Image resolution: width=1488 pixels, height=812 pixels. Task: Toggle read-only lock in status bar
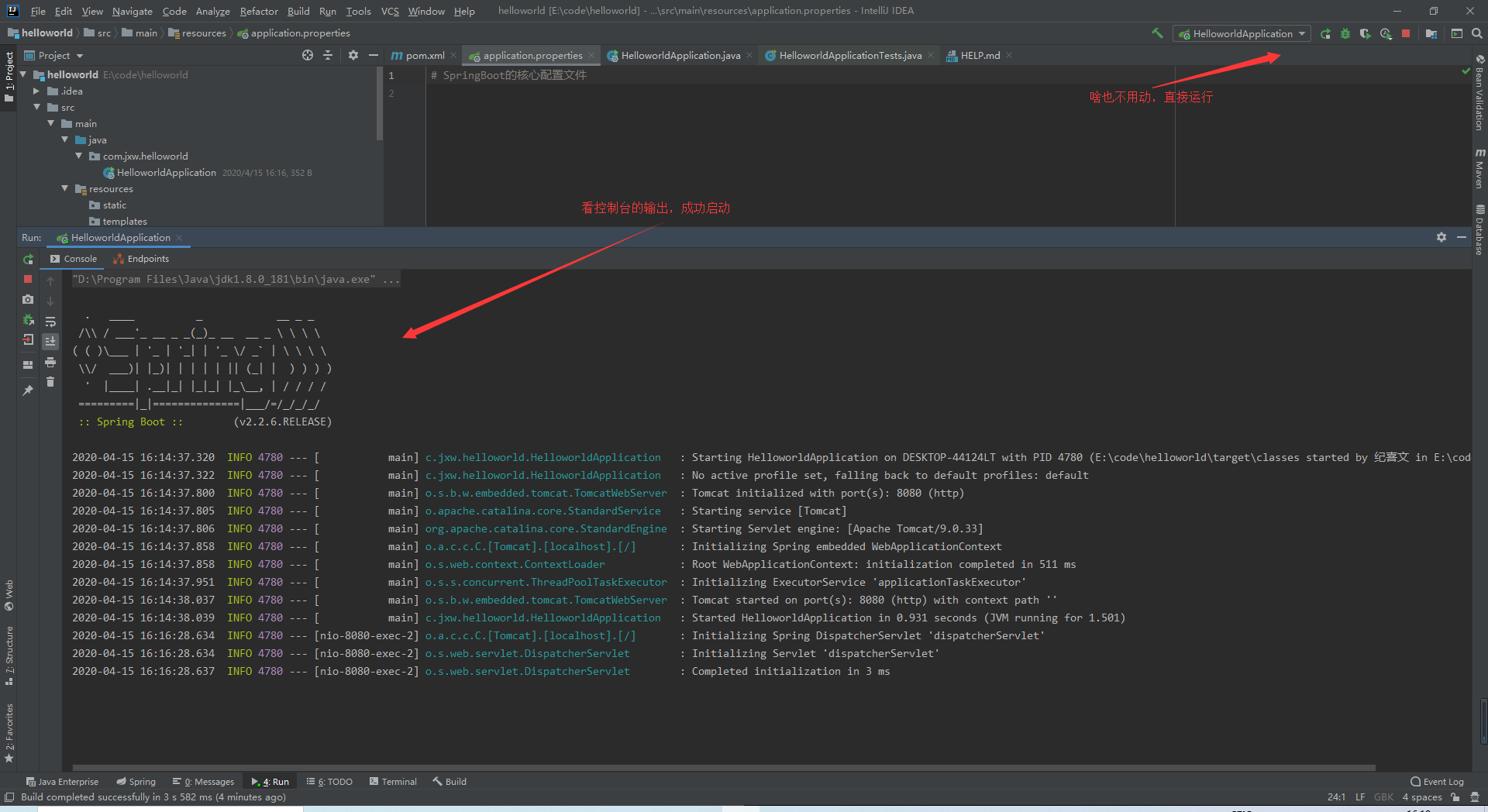pos(1455,797)
